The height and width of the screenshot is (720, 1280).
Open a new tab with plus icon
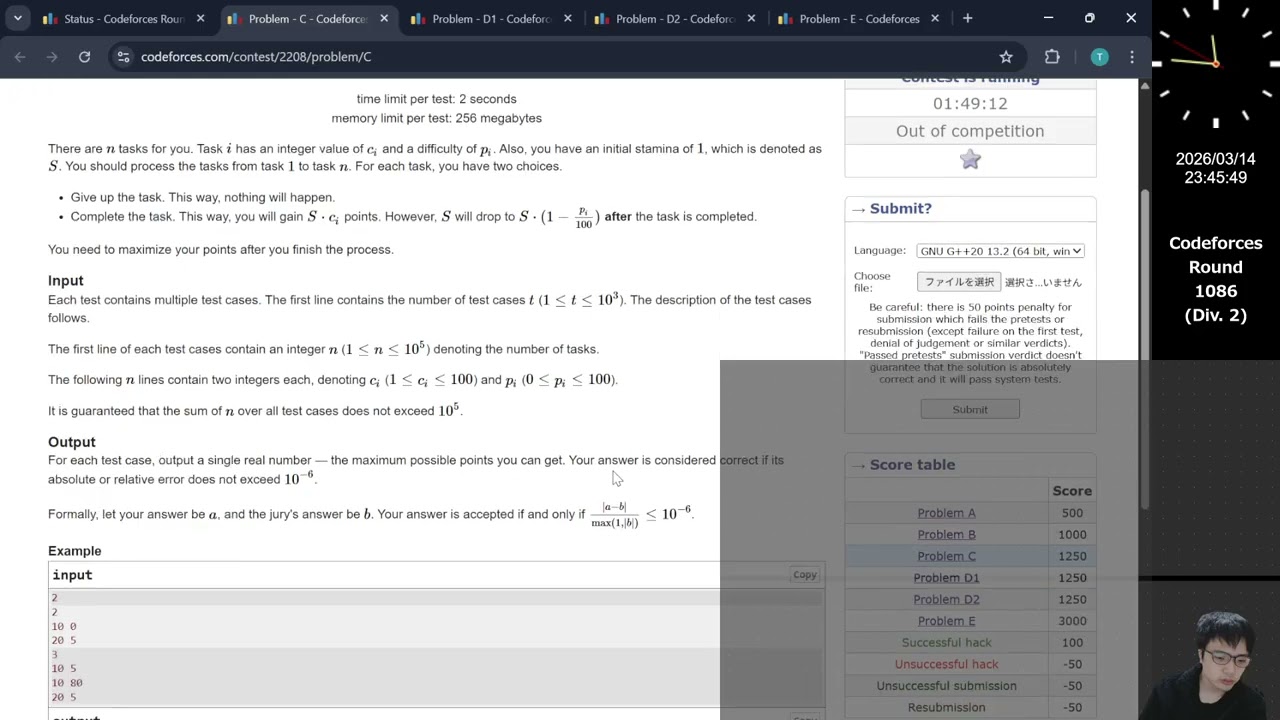coord(967,18)
